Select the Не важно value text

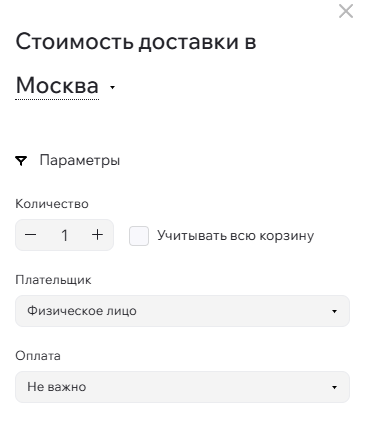click(x=57, y=387)
